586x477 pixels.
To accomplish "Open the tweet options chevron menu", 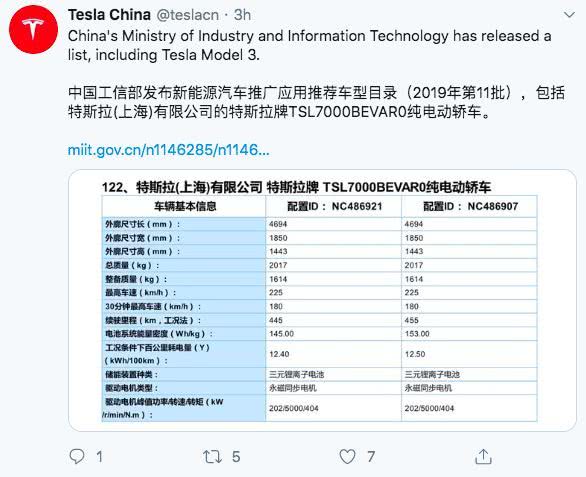I will (569, 15).
